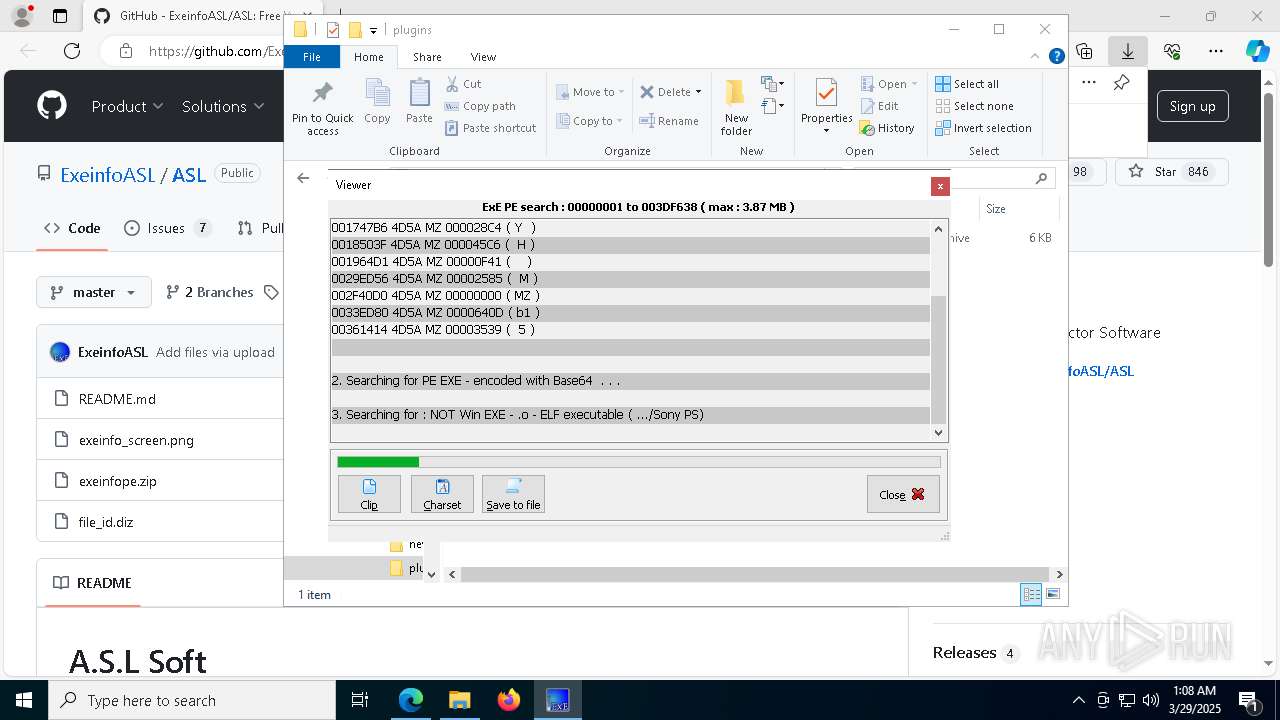This screenshot has width=1280, height=720.
Task: Create a New folder from the ribbon
Action: click(x=736, y=108)
